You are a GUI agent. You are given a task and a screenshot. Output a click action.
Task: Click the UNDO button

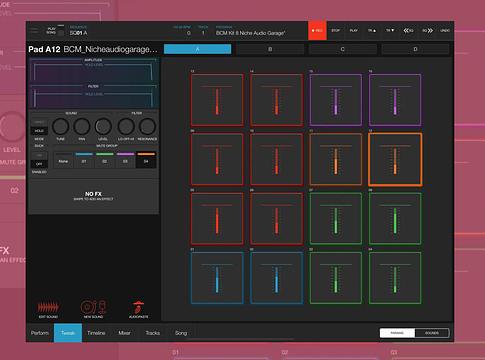[445, 30]
